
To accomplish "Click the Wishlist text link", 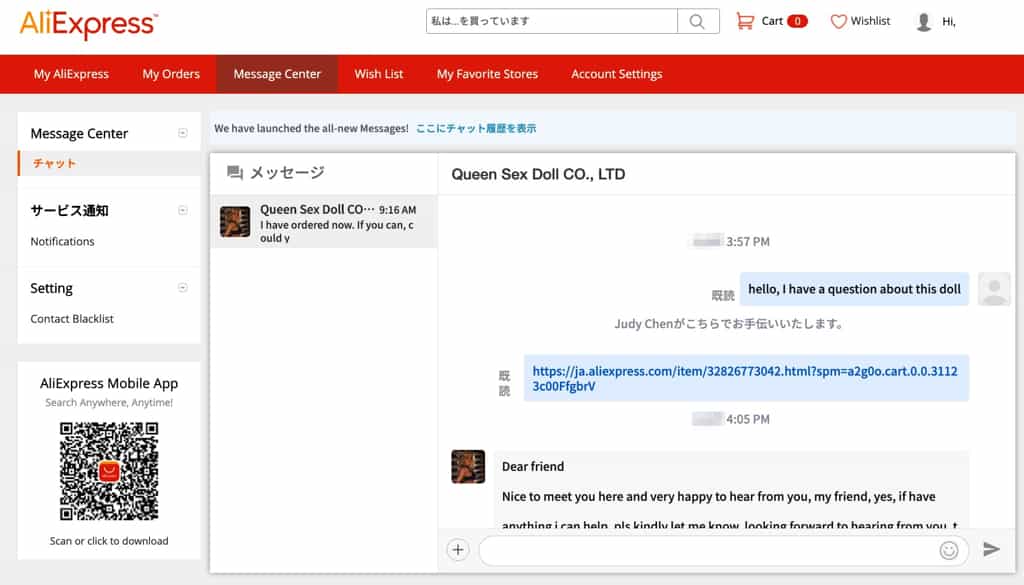I will (870, 21).
